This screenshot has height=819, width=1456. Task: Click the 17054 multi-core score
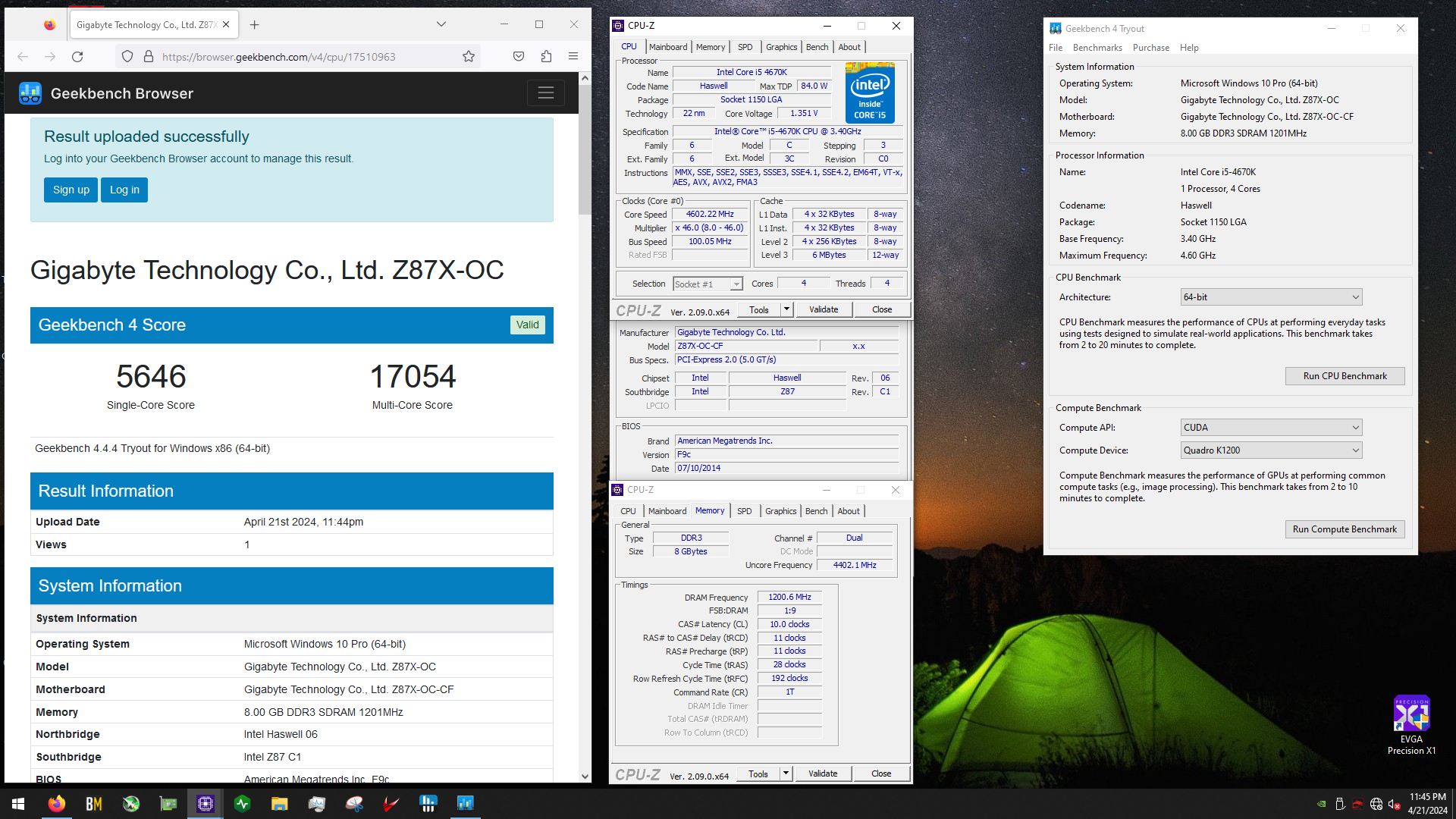point(413,376)
